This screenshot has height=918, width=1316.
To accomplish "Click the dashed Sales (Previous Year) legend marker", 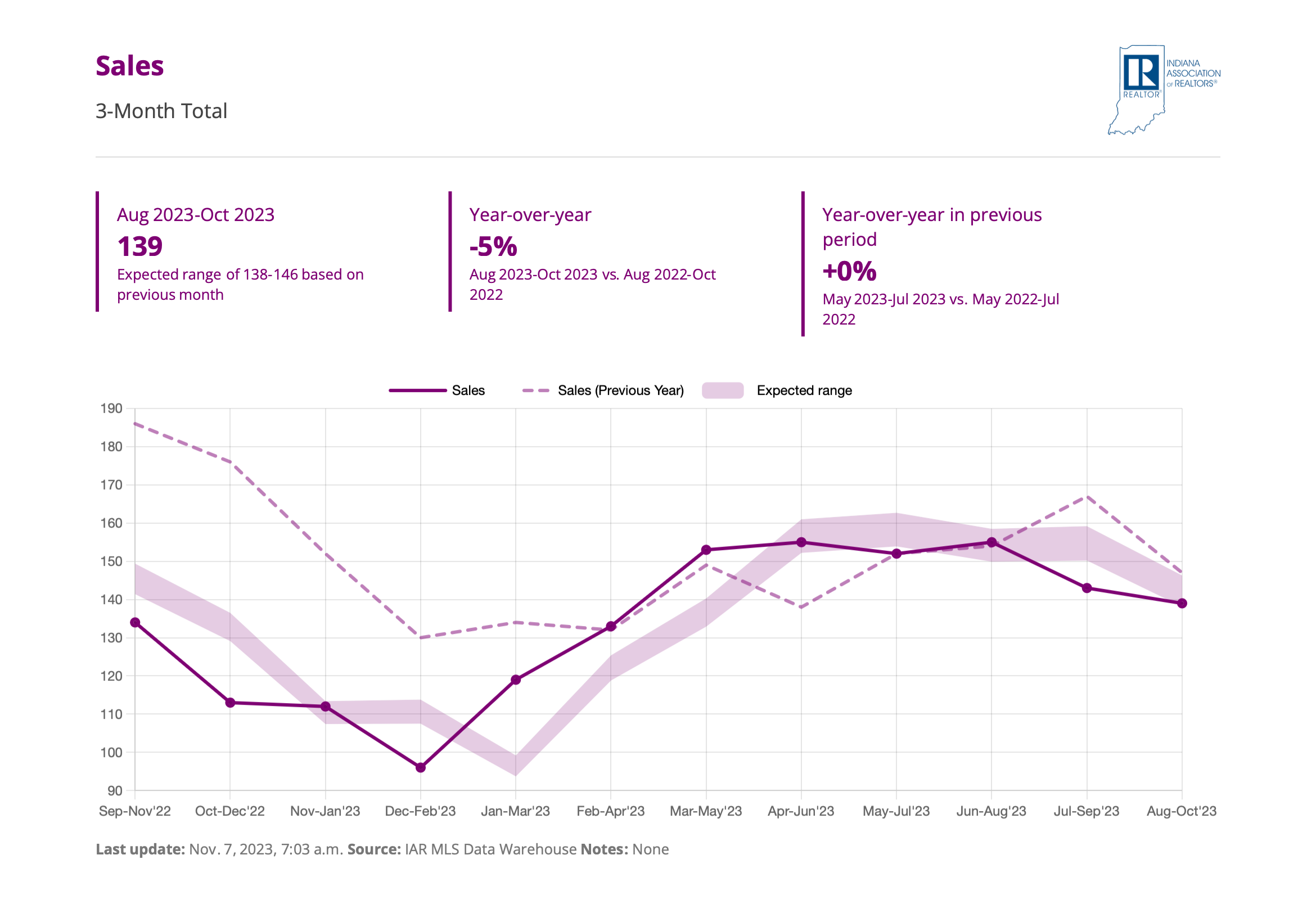I will (535, 390).
